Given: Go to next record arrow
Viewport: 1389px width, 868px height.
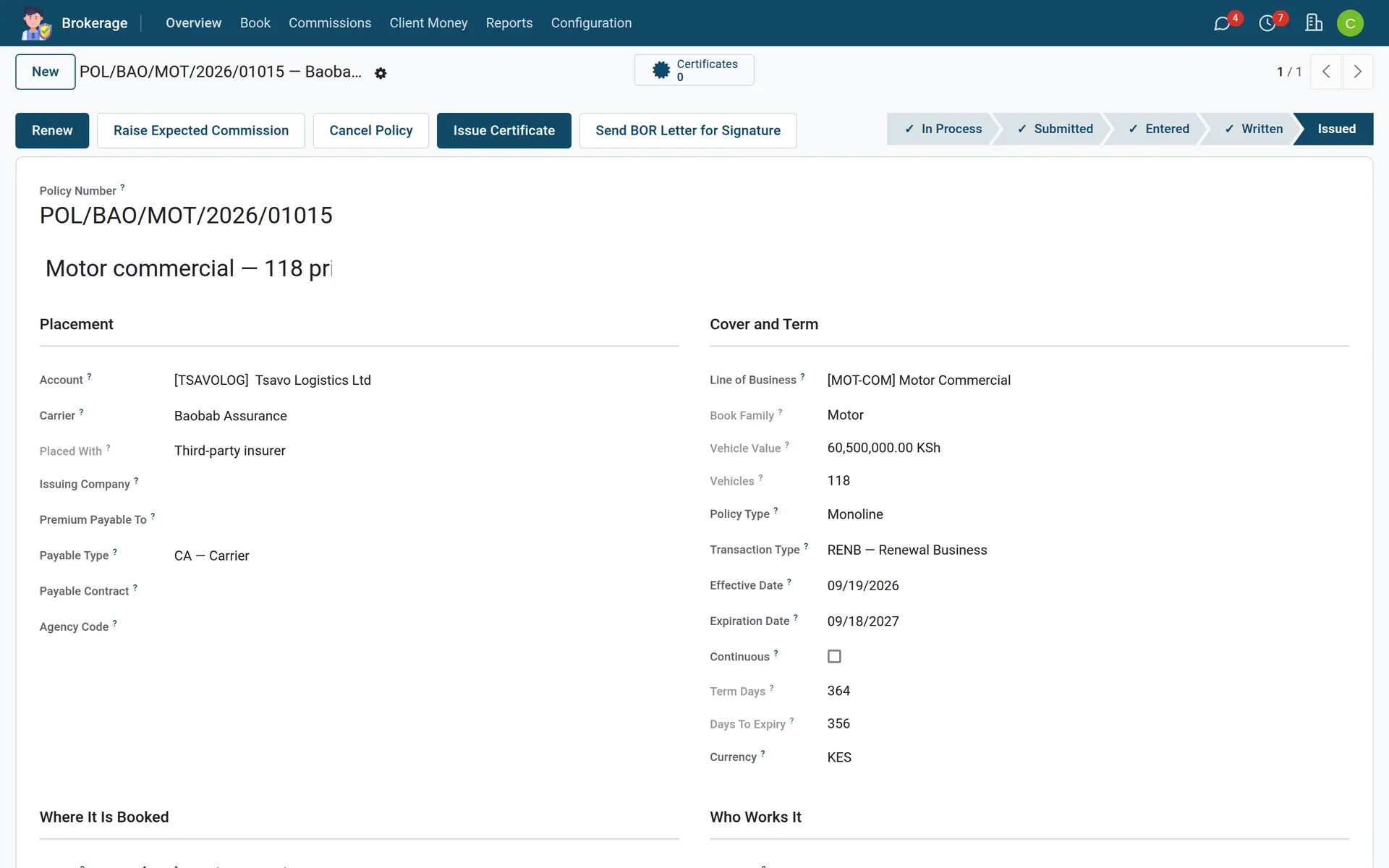Looking at the screenshot, I should [1357, 72].
